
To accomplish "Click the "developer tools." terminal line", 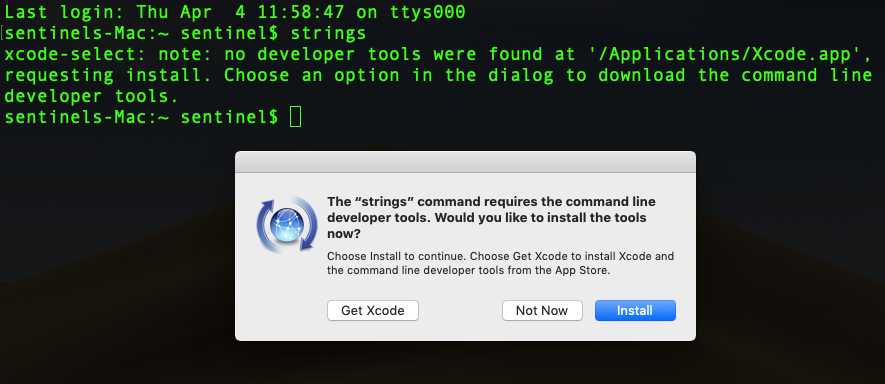I will pos(91,96).
